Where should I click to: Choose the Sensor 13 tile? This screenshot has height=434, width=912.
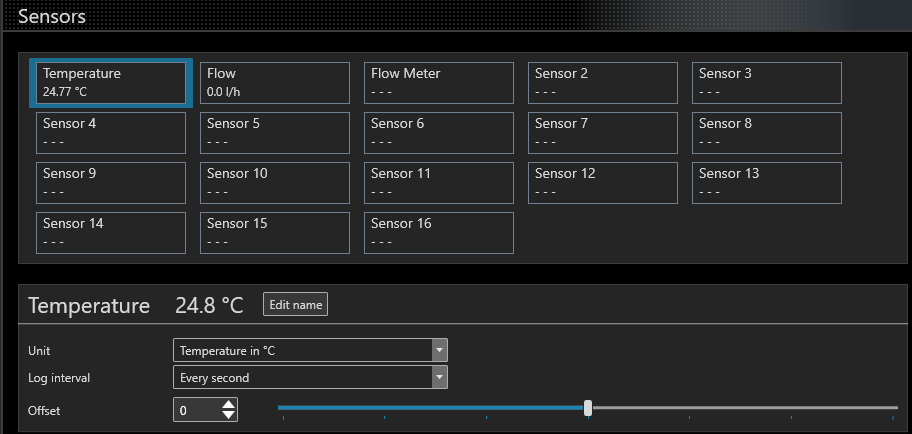[x=767, y=183]
